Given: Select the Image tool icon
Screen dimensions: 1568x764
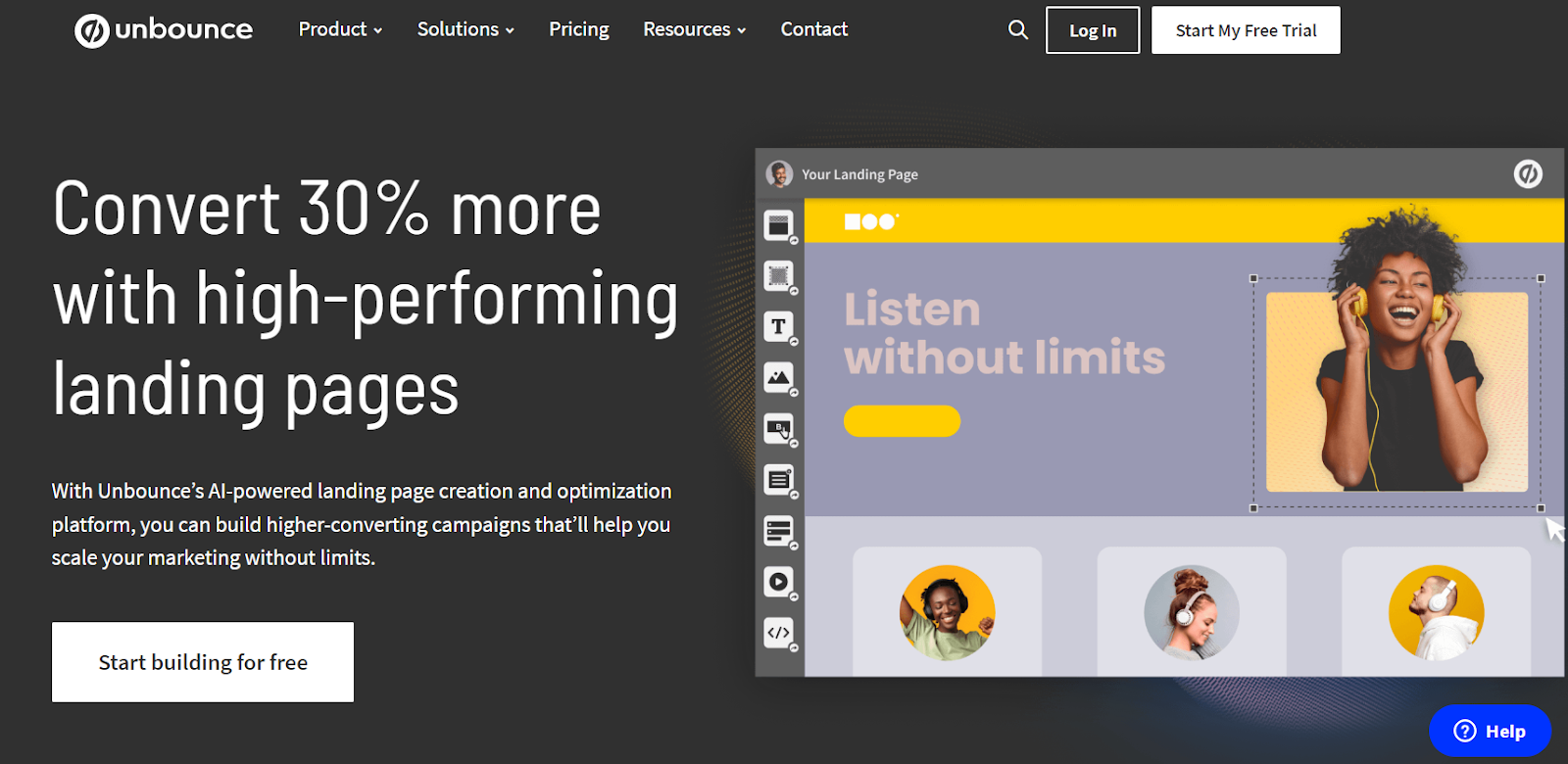Looking at the screenshot, I should point(779,377).
